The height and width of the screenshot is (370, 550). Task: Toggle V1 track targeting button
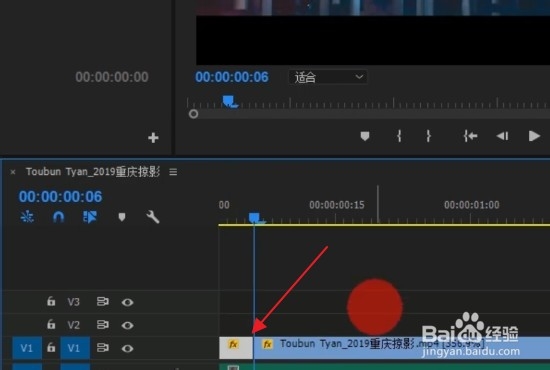(x=75, y=348)
